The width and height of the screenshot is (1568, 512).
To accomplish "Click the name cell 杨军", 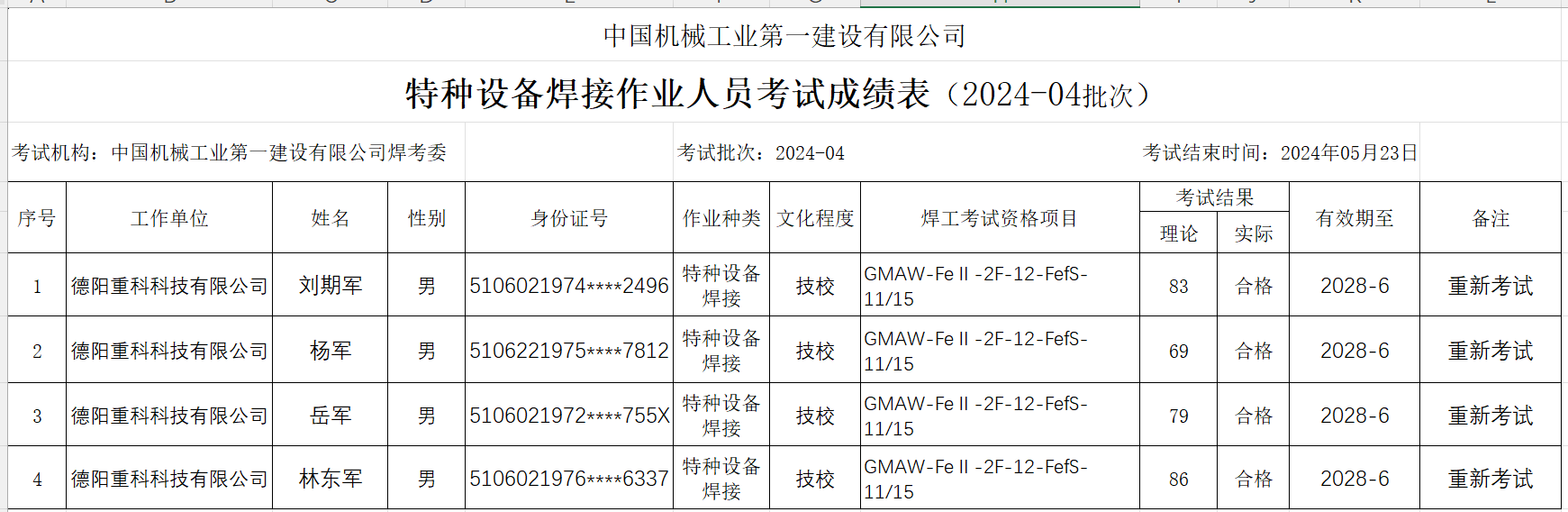I will (x=331, y=350).
